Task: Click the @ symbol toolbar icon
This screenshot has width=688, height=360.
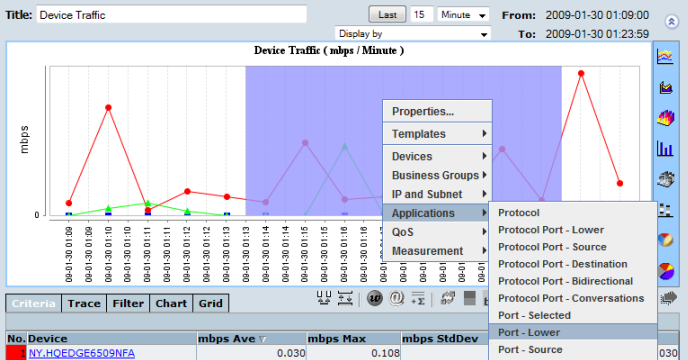Action: click(x=396, y=299)
